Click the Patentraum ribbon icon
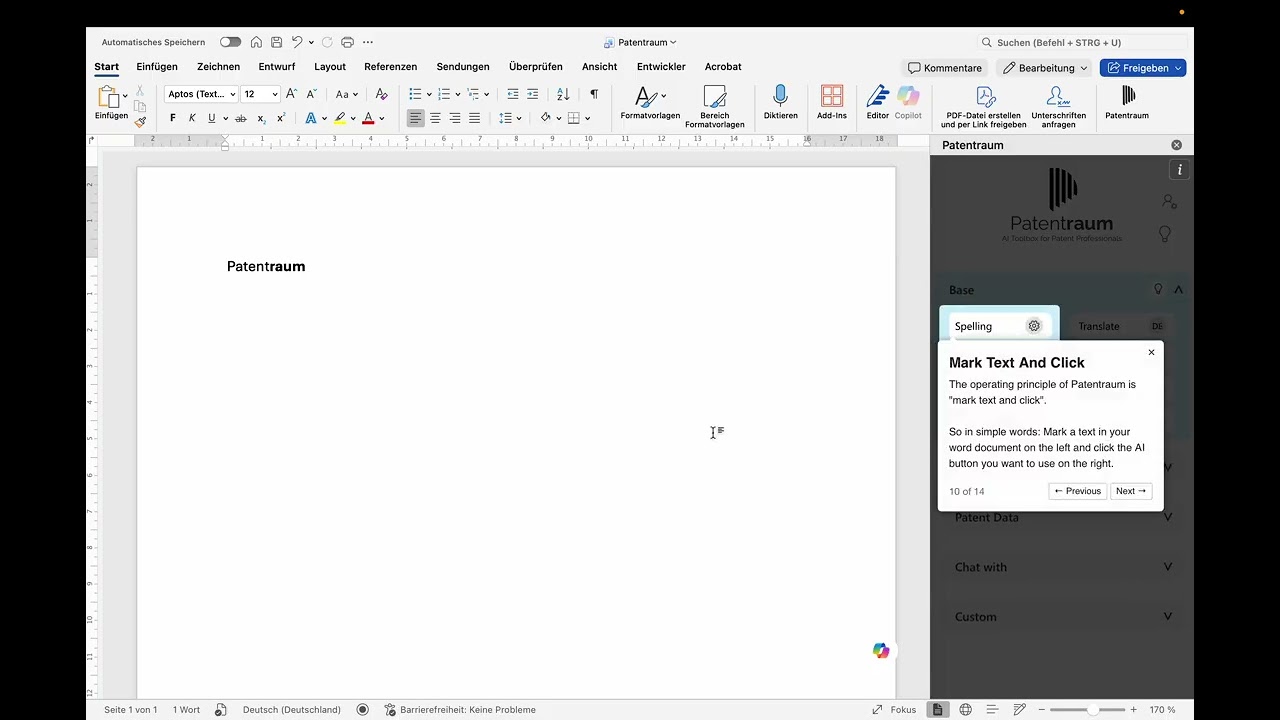The image size is (1280, 720). click(1127, 102)
